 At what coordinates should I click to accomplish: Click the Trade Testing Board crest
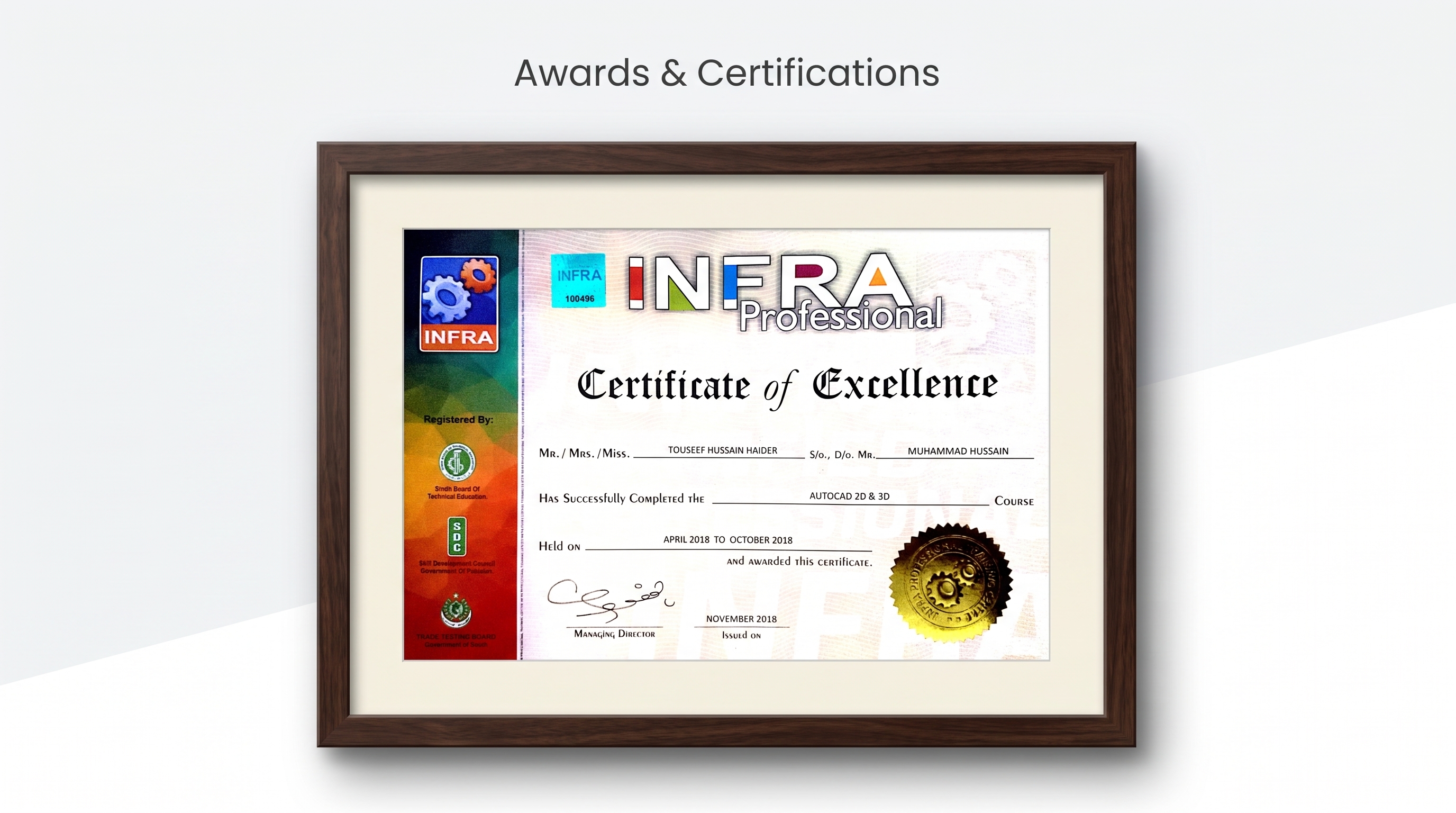click(456, 611)
